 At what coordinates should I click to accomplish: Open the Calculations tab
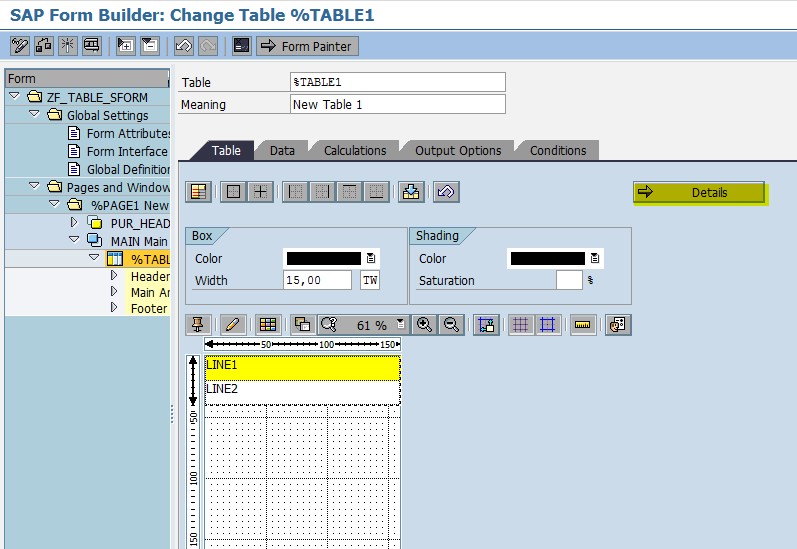pos(355,150)
